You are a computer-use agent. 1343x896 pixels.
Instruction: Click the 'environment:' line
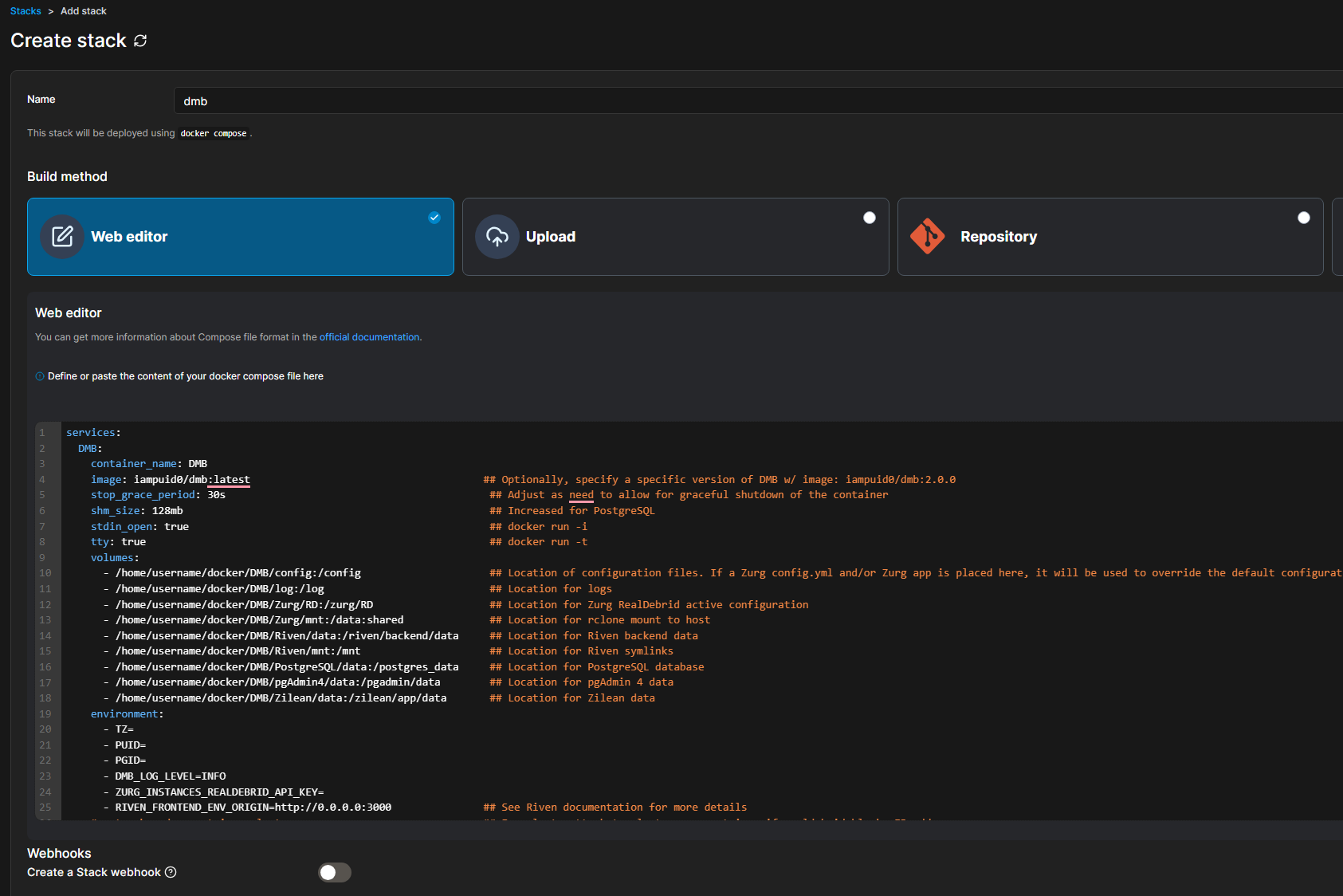[x=128, y=714]
